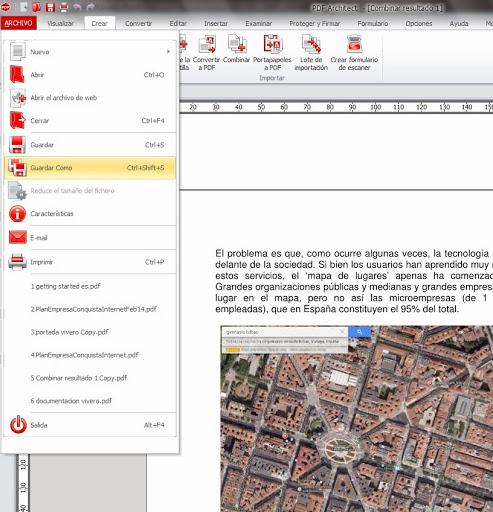The height and width of the screenshot is (512, 493).
Task: Choose Abrir in the file menu
Action: (x=90, y=75)
